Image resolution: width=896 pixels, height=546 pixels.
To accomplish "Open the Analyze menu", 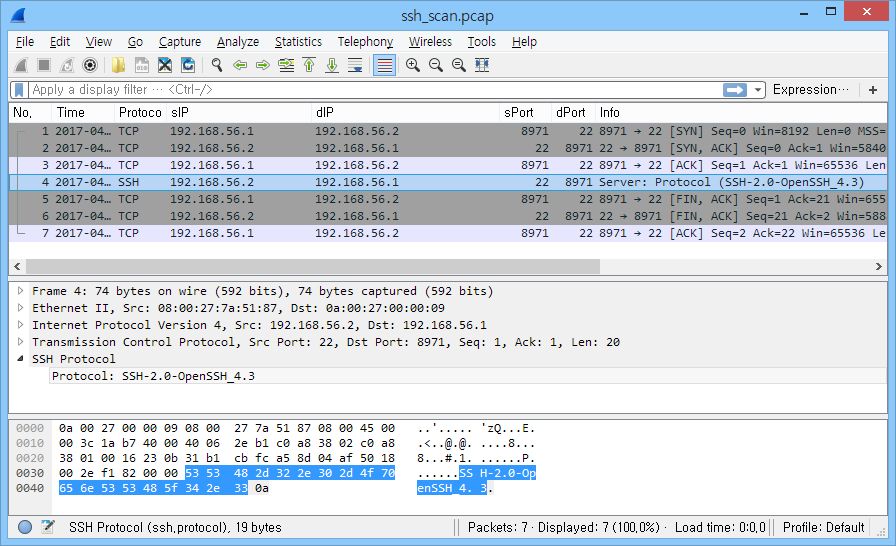I will coord(238,42).
